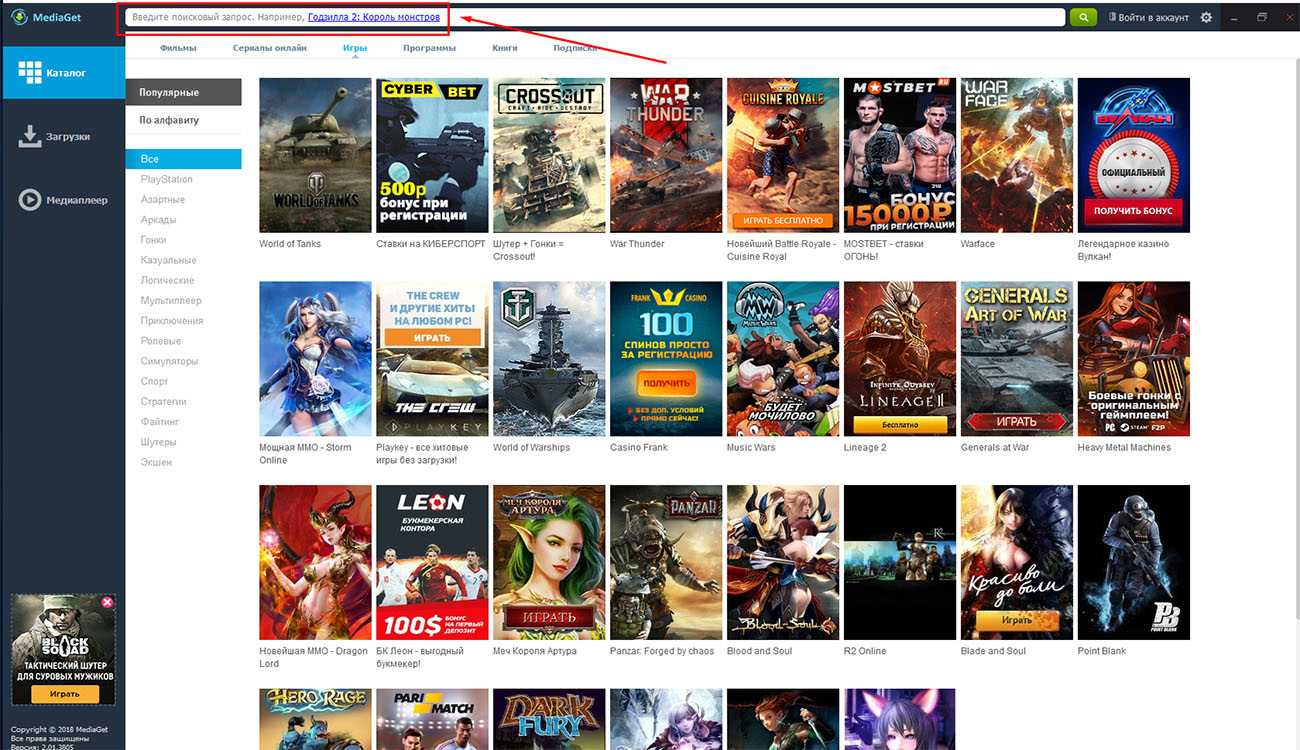Click the Casino Frank title text
The width and height of the screenshot is (1300, 750).
click(639, 447)
